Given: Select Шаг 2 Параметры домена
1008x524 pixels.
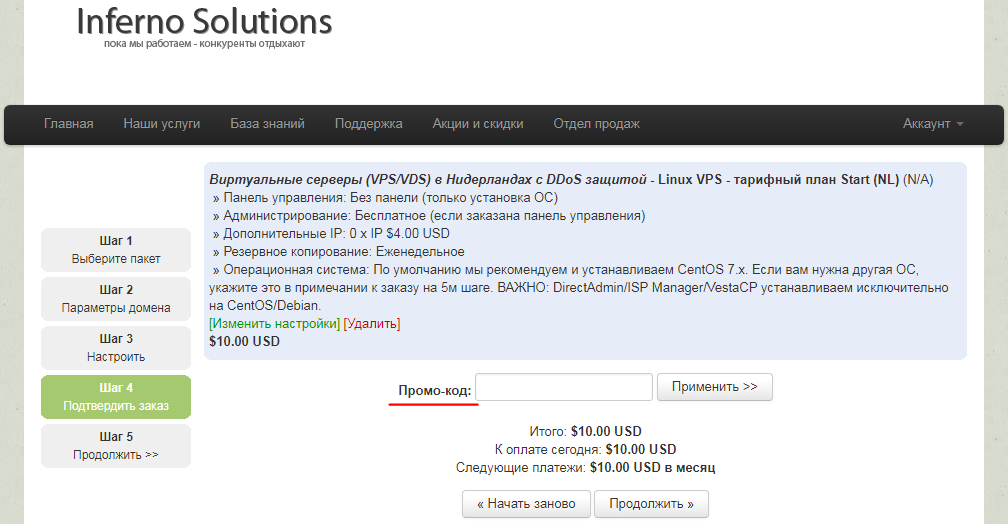Looking at the screenshot, I should 116,298.
